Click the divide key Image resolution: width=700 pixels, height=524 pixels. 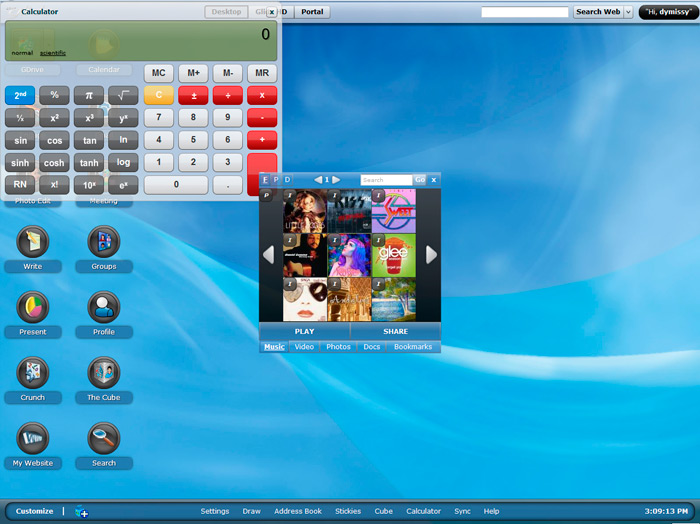(228, 95)
